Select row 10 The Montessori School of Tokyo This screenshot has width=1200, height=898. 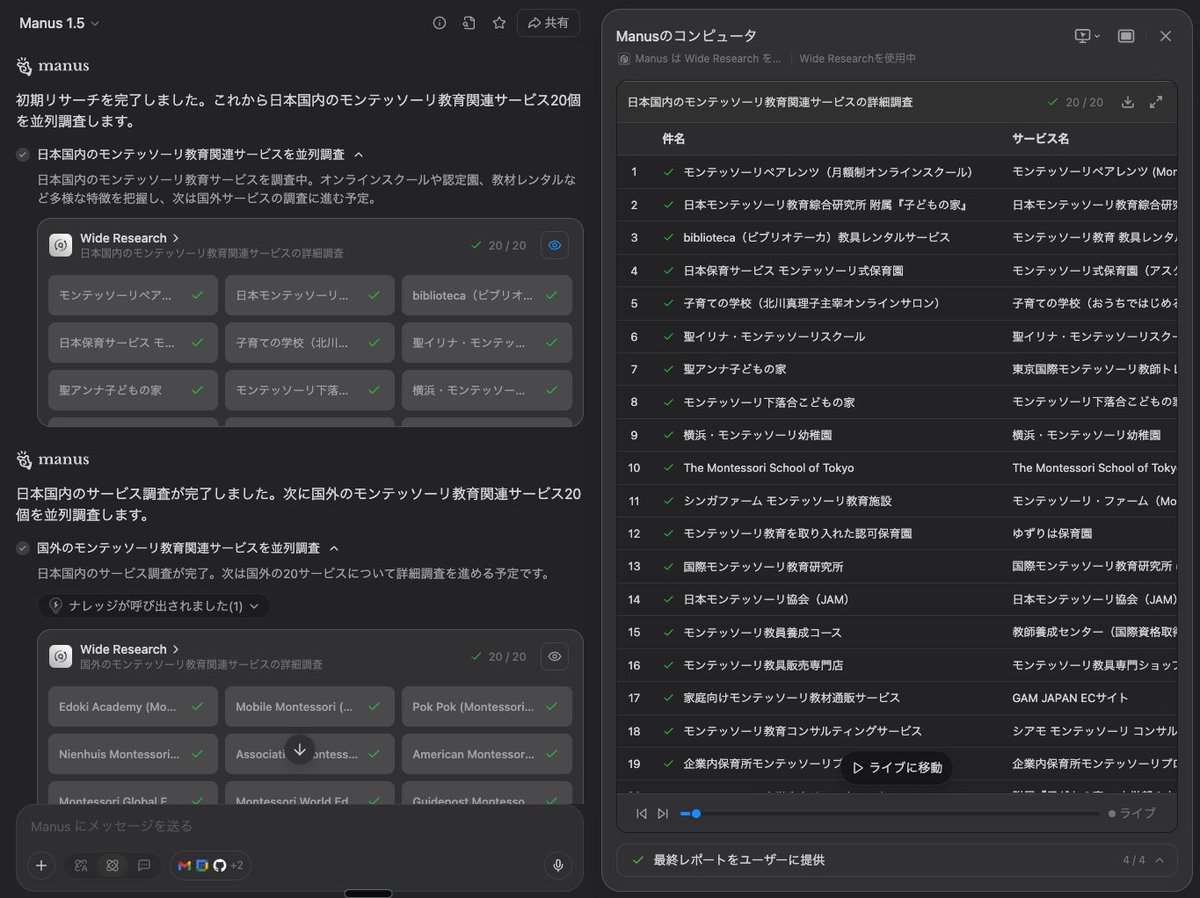(897, 468)
